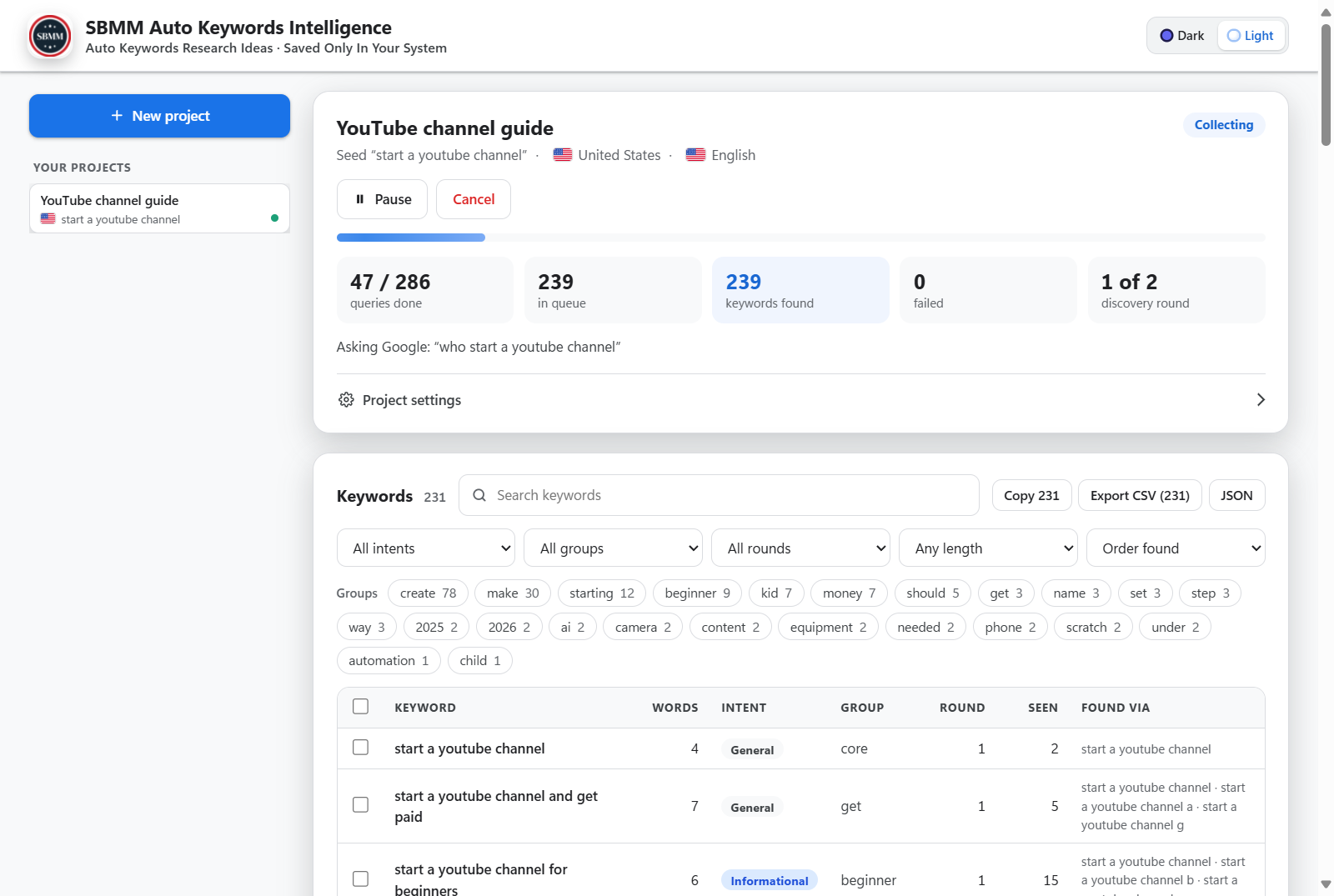The image size is (1334, 896).
Task: Select the content group chip
Action: pyautogui.click(x=730, y=628)
